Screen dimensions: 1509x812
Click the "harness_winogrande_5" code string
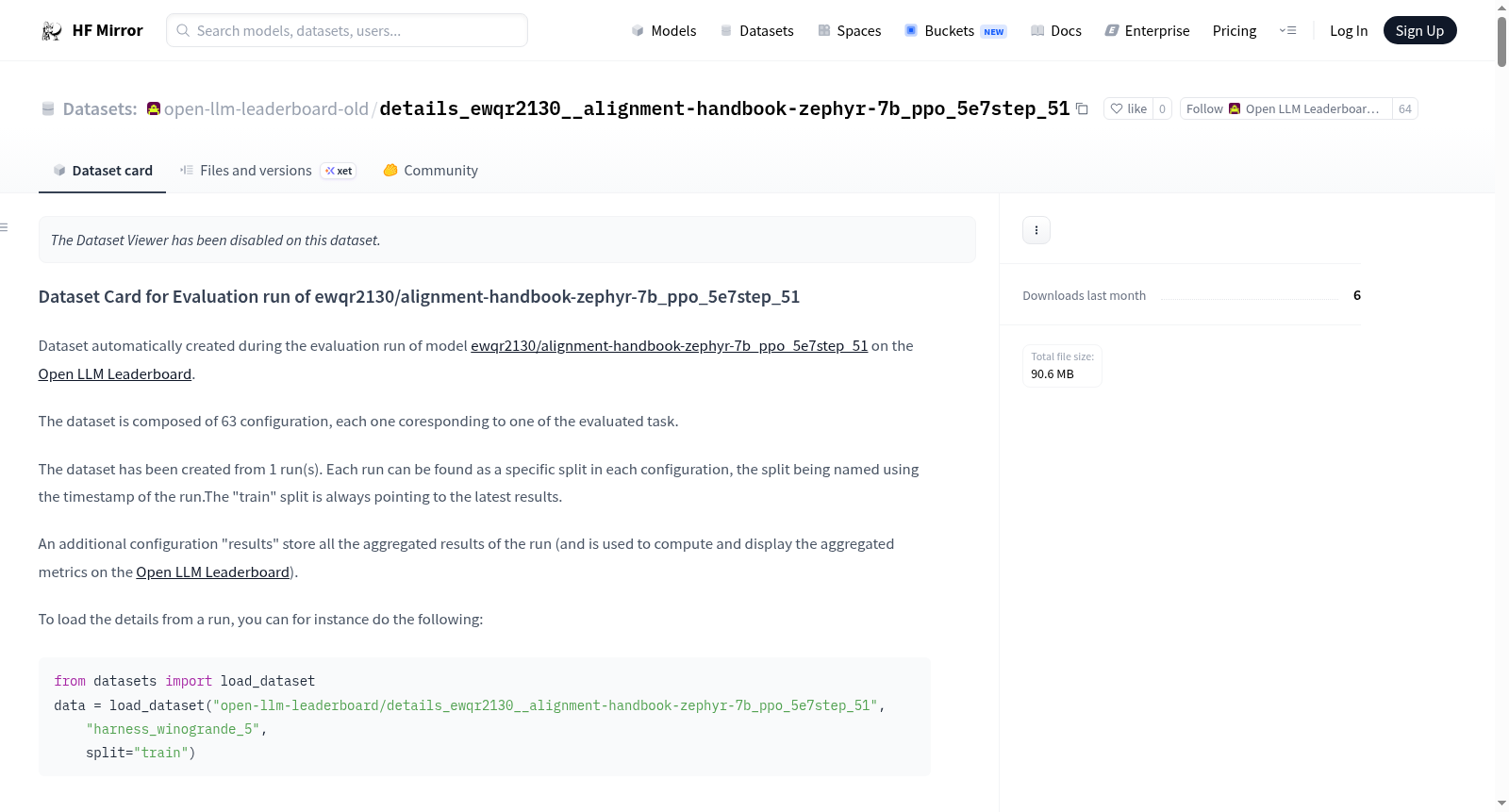[173, 729]
